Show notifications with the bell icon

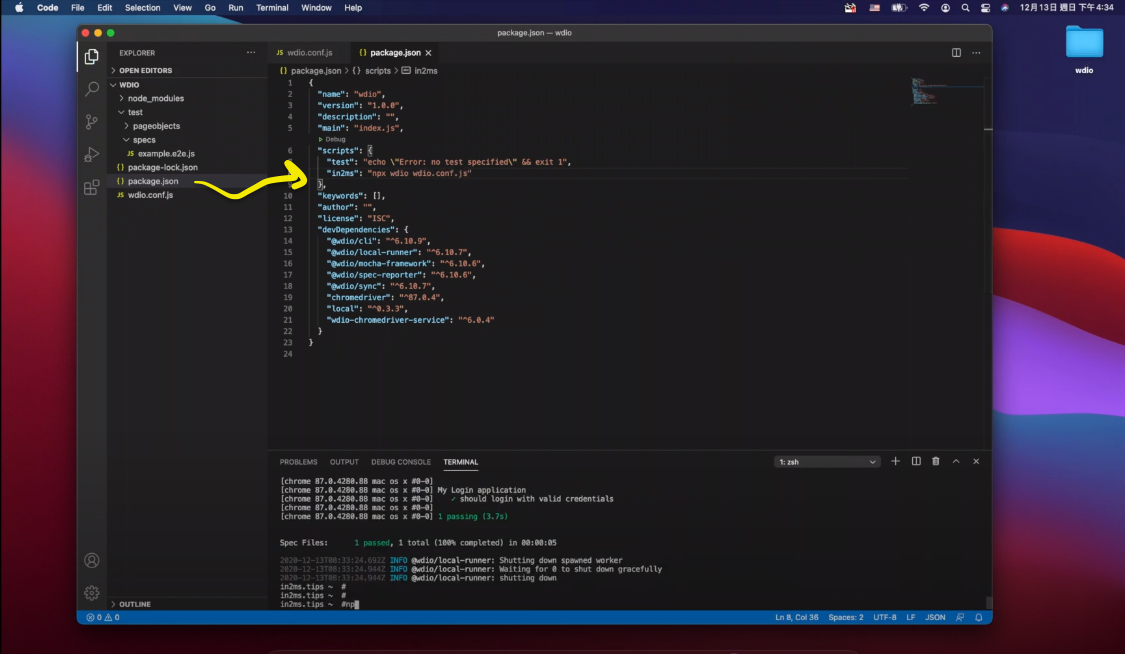(x=979, y=617)
